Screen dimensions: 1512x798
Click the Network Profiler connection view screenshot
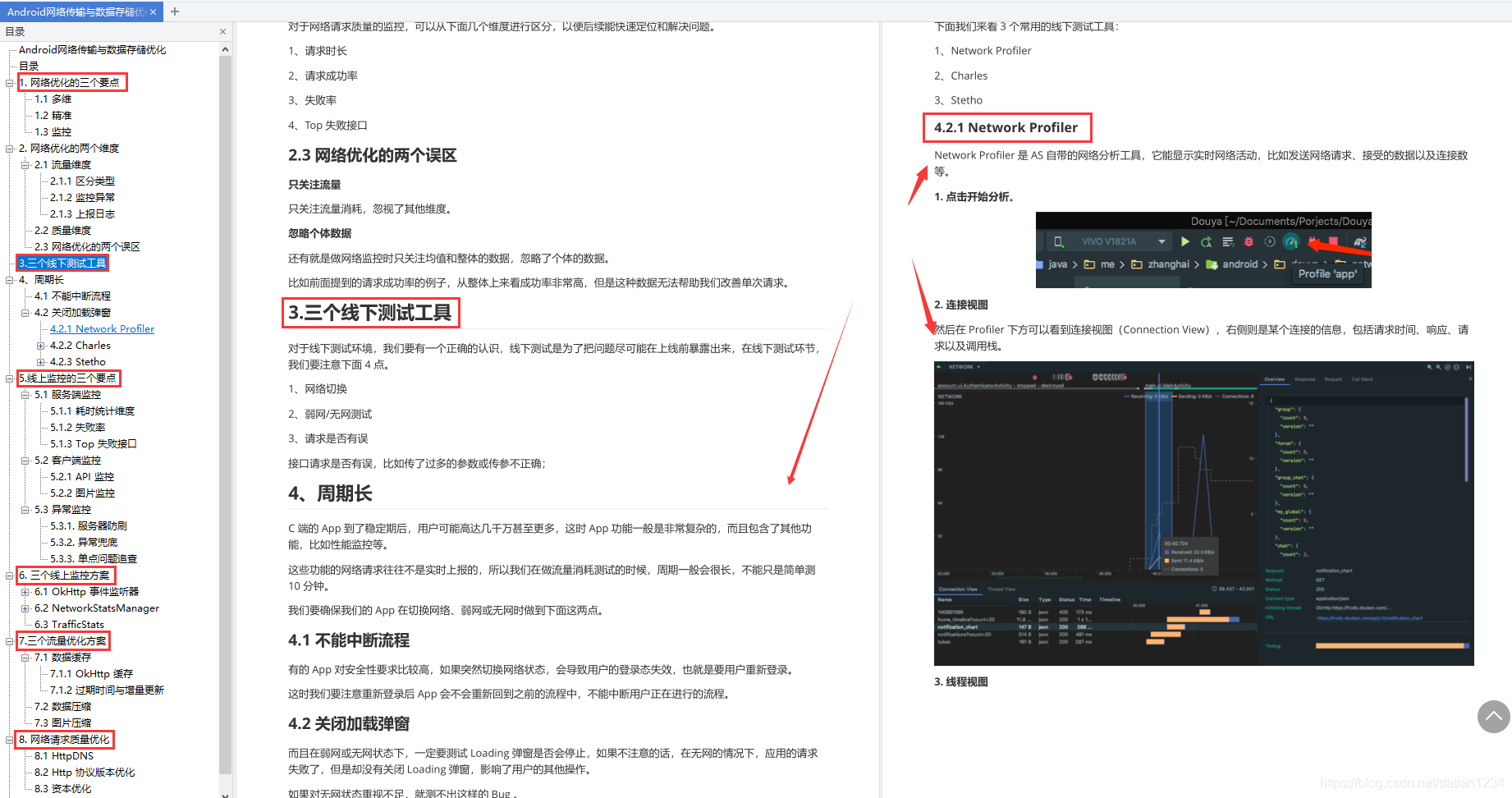(x=1204, y=513)
